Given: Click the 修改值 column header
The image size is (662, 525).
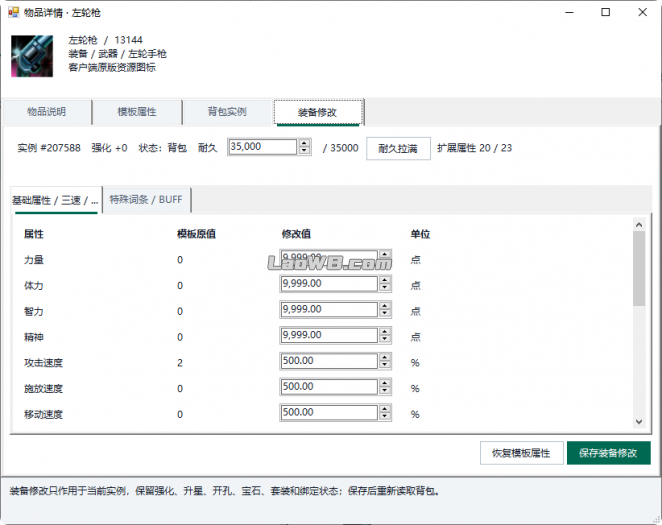Looking at the screenshot, I should (x=296, y=234).
